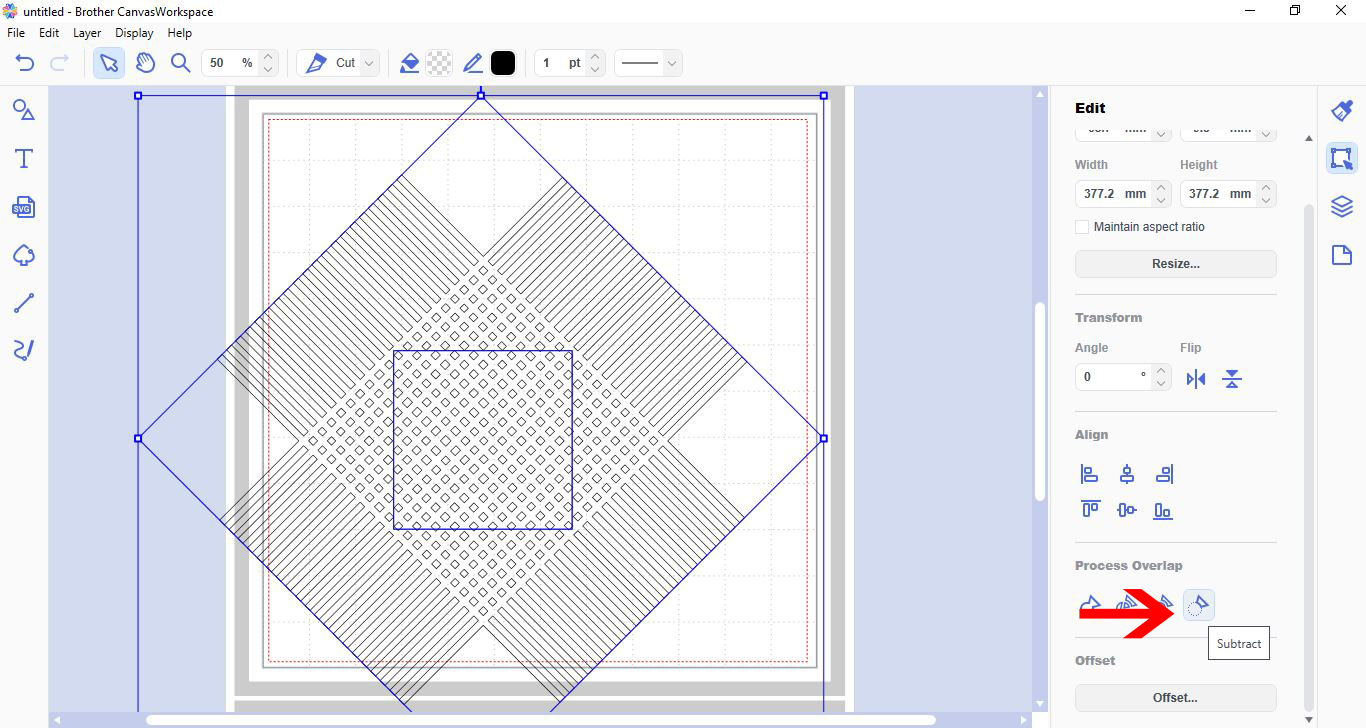The width and height of the screenshot is (1366, 728).
Task: Select the freehand drawing tool
Action: pyautogui.click(x=24, y=350)
